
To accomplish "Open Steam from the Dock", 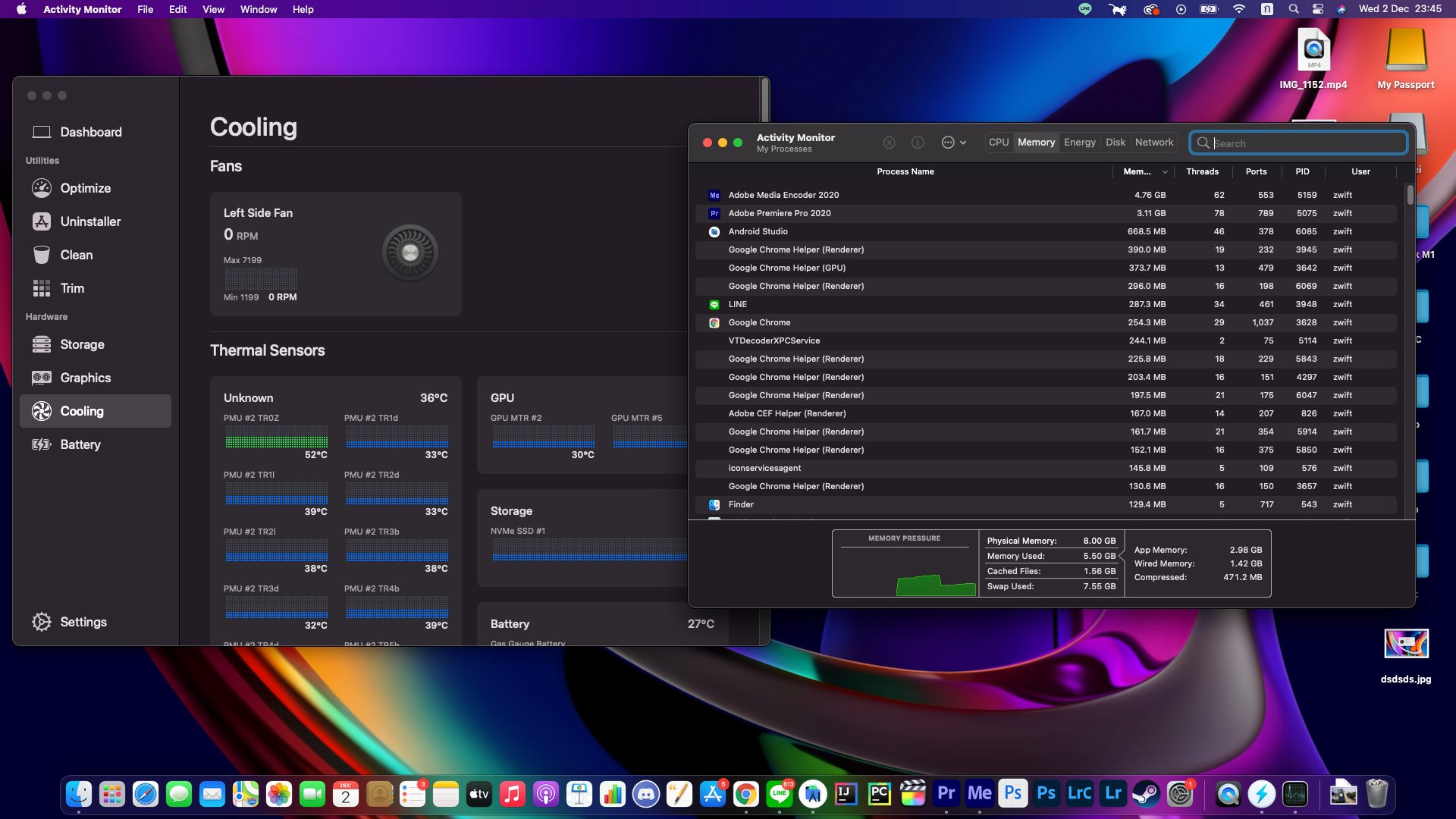I will click(x=1147, y=794).
